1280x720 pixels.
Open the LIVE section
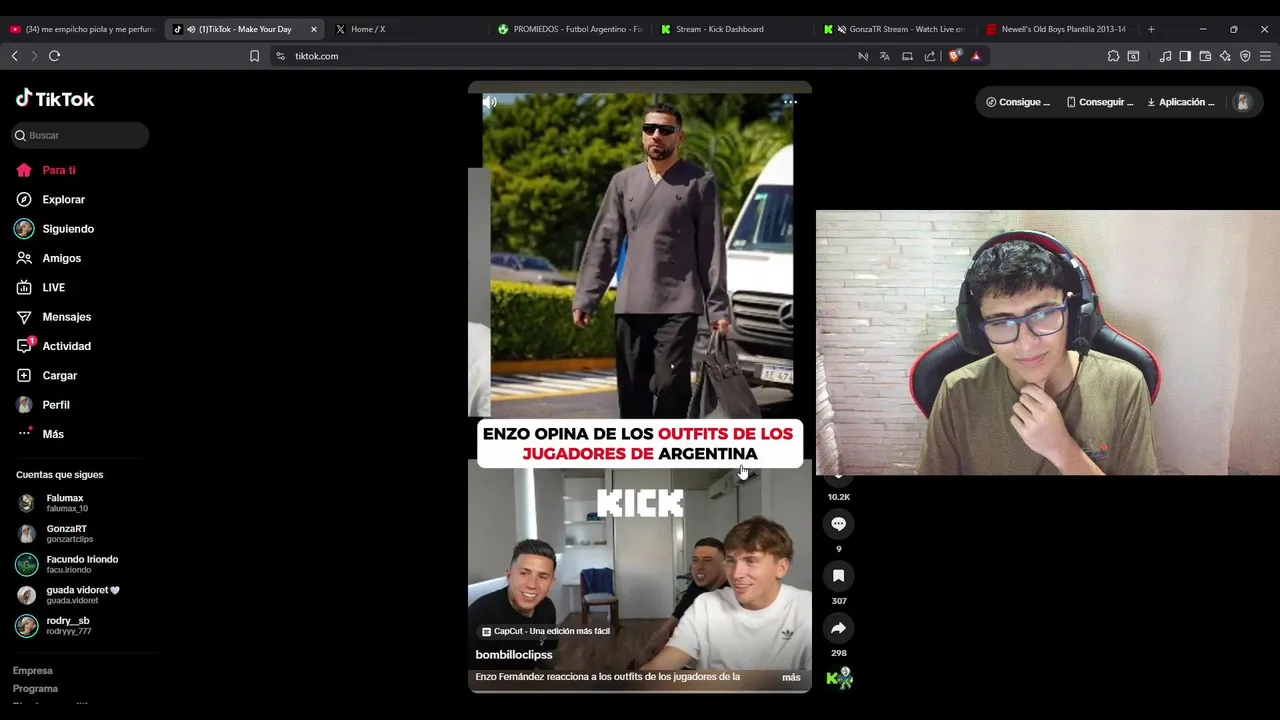coord(40,287)
